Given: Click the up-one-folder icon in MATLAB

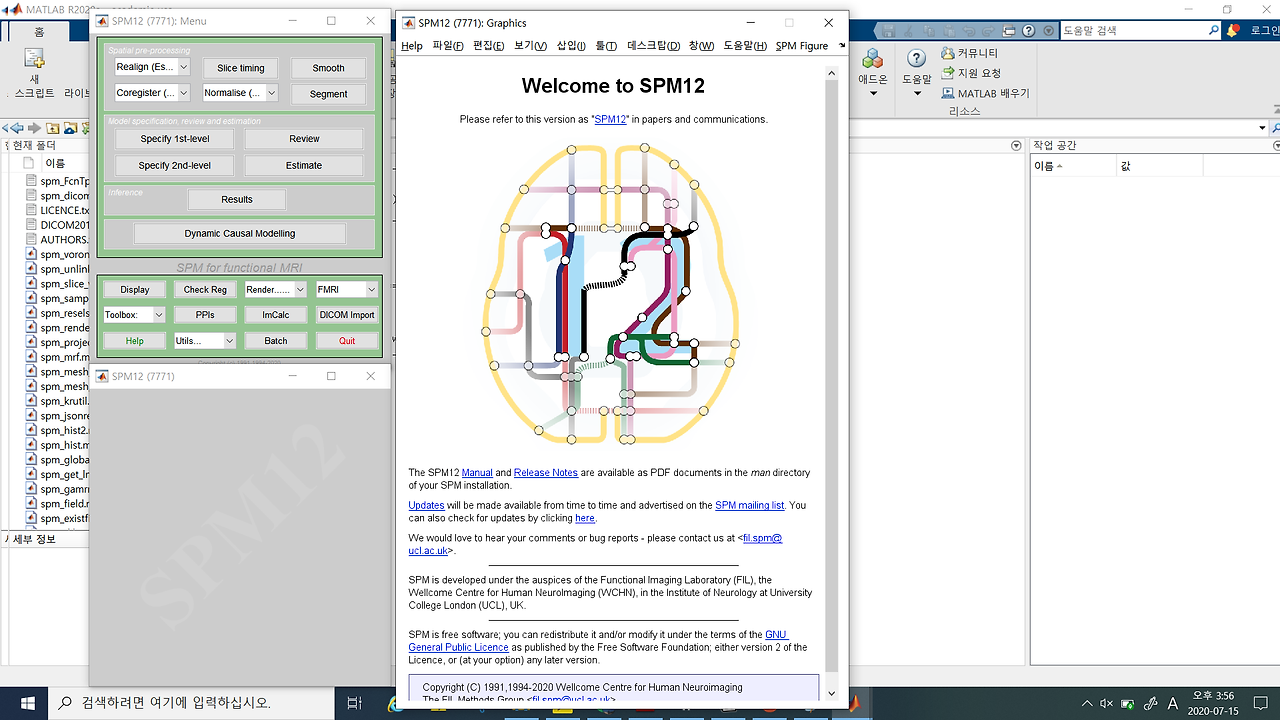Looking at the screenshot, I should tap(53, 128).
